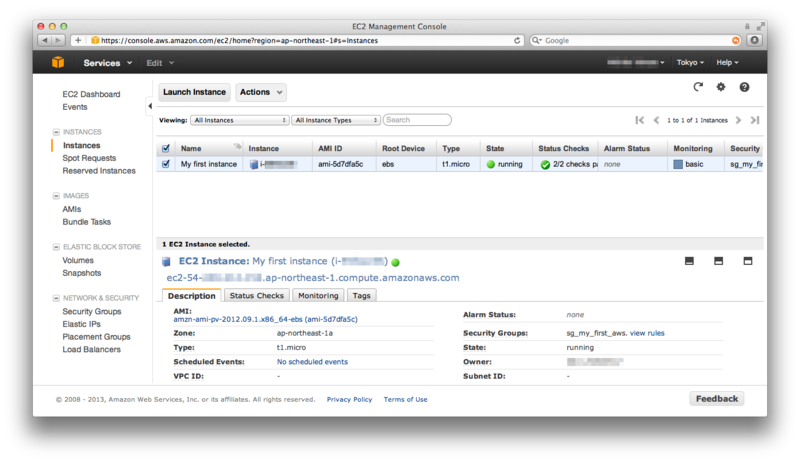Collapse the IMAGES sidebar section
The width and height of the screenshot is (800, 462).
[x=56, y=196]
